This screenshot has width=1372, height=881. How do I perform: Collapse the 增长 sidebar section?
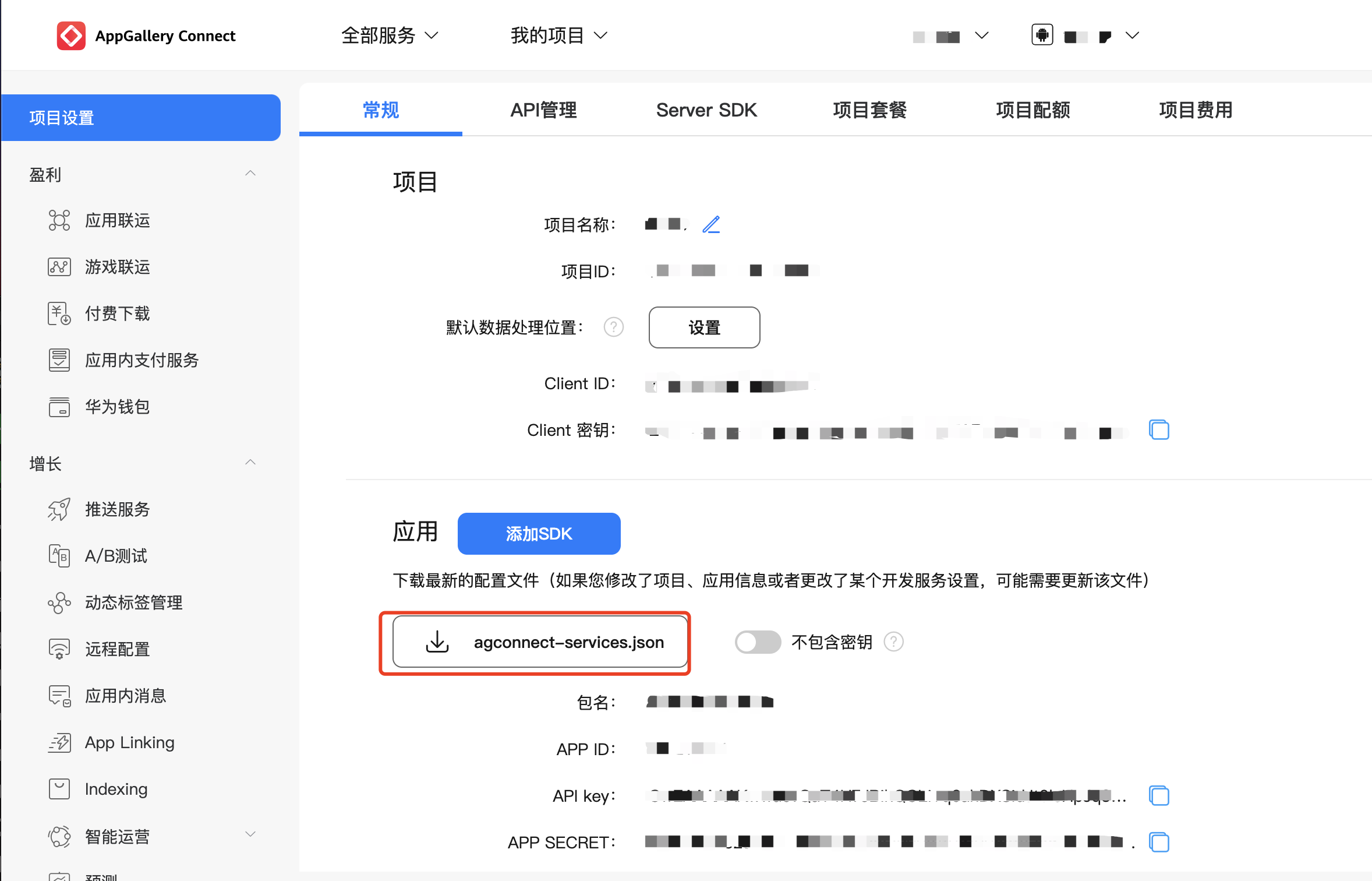pos(250,463)
